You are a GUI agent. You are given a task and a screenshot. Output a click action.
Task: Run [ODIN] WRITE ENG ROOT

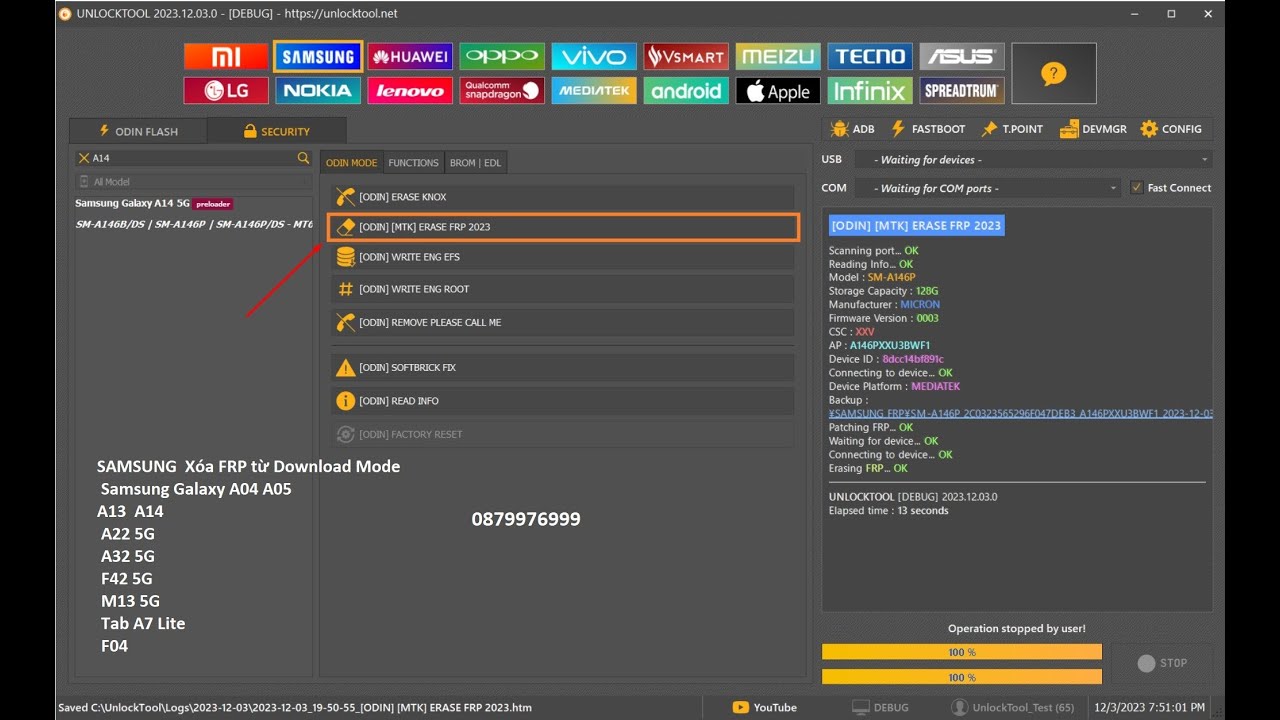[x=563, y=289]
